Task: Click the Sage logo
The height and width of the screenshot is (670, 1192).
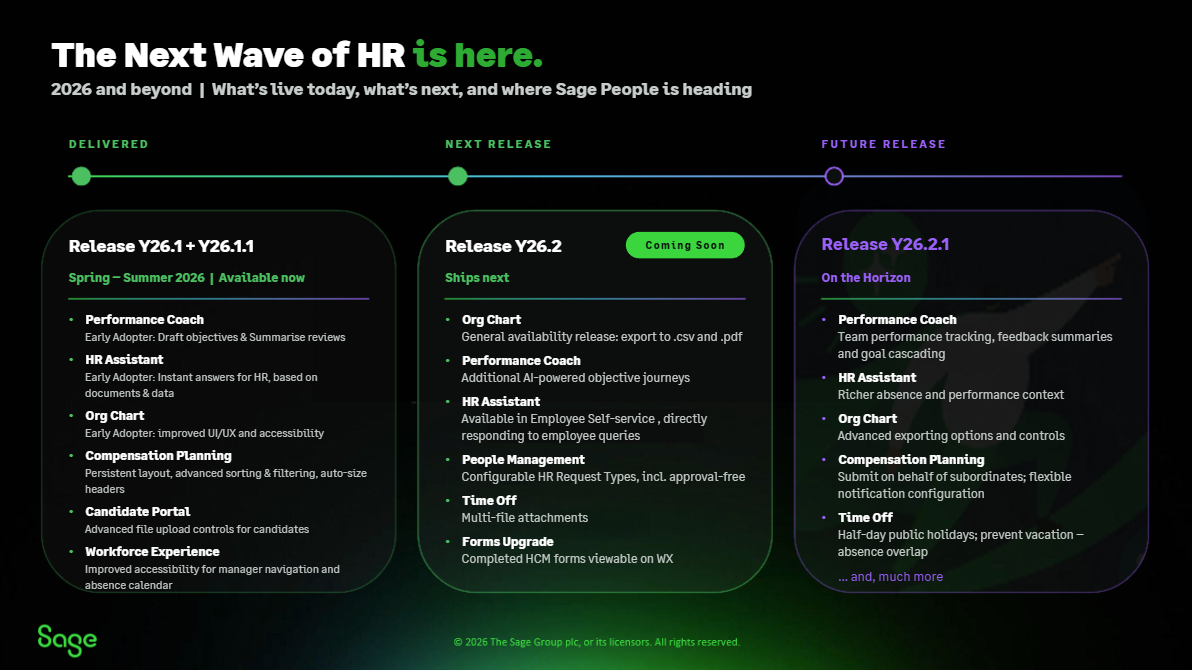Action: (x=67, y=640)
